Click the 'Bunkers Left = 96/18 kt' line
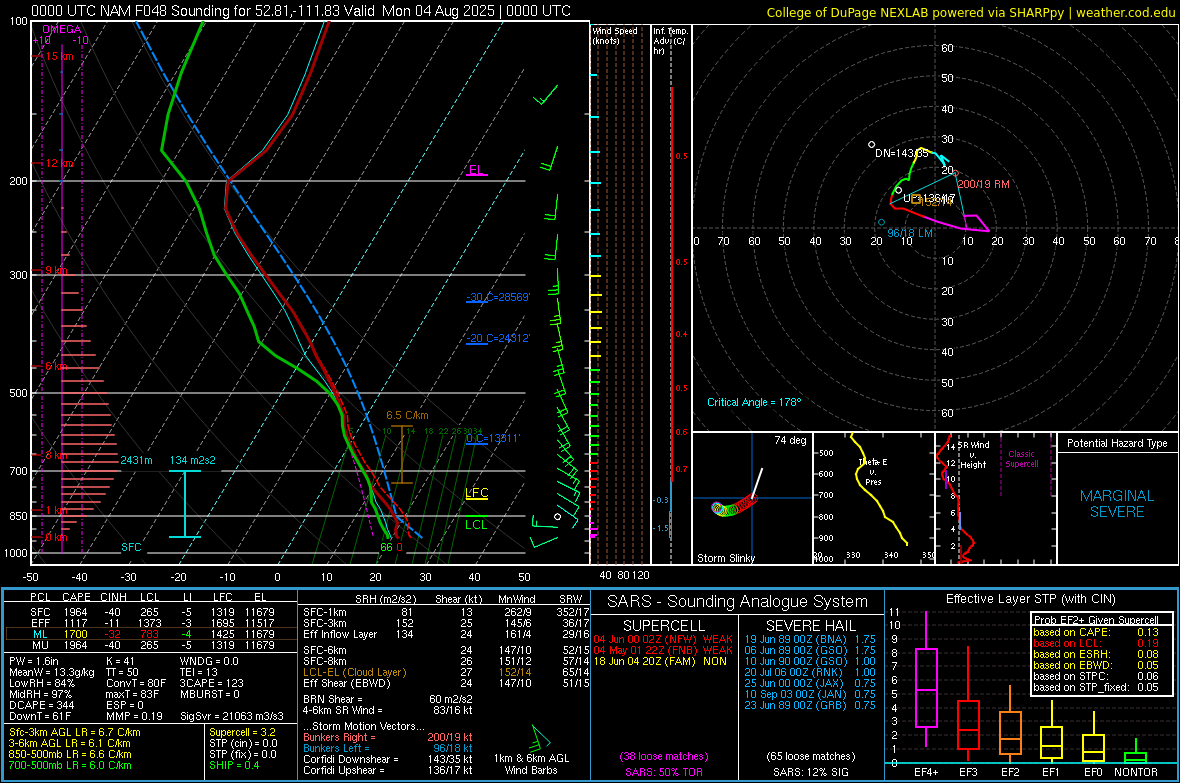 (388, 748)
